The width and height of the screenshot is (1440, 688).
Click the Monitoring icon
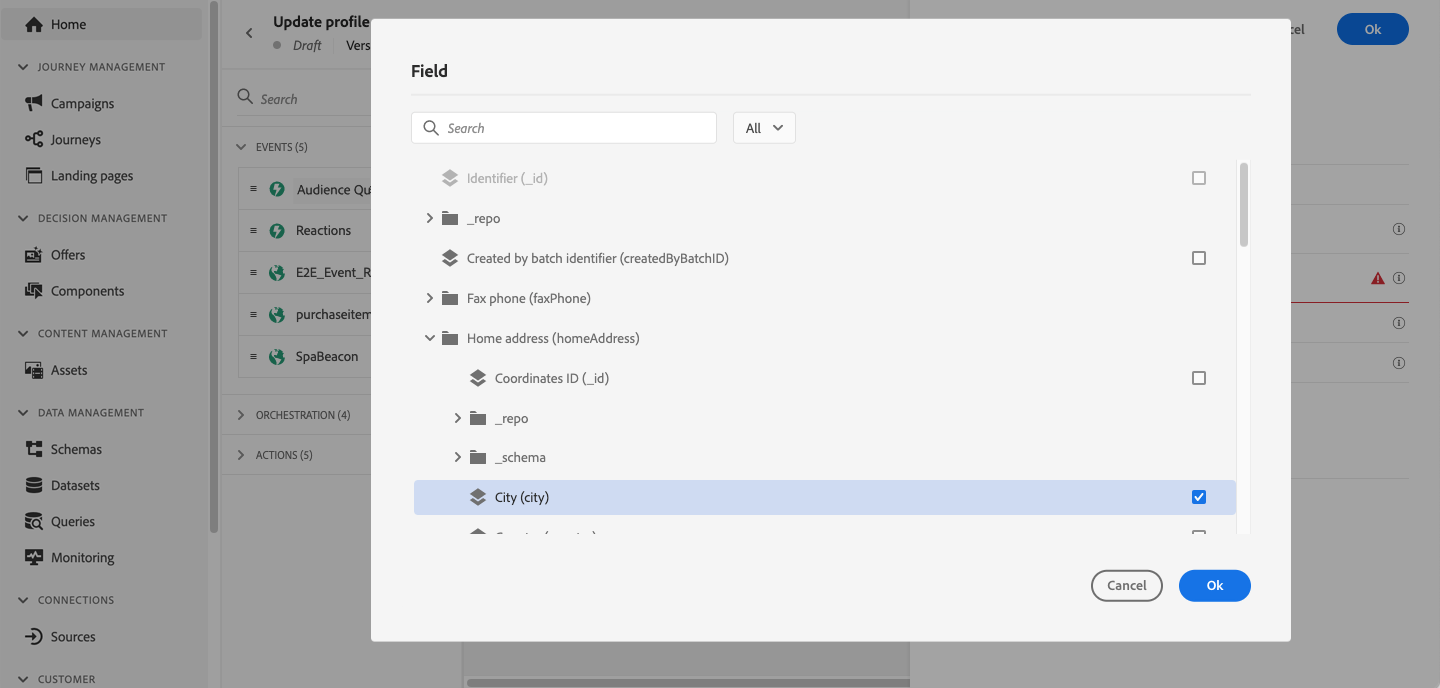pyautogui.click(x=34, y=557)
